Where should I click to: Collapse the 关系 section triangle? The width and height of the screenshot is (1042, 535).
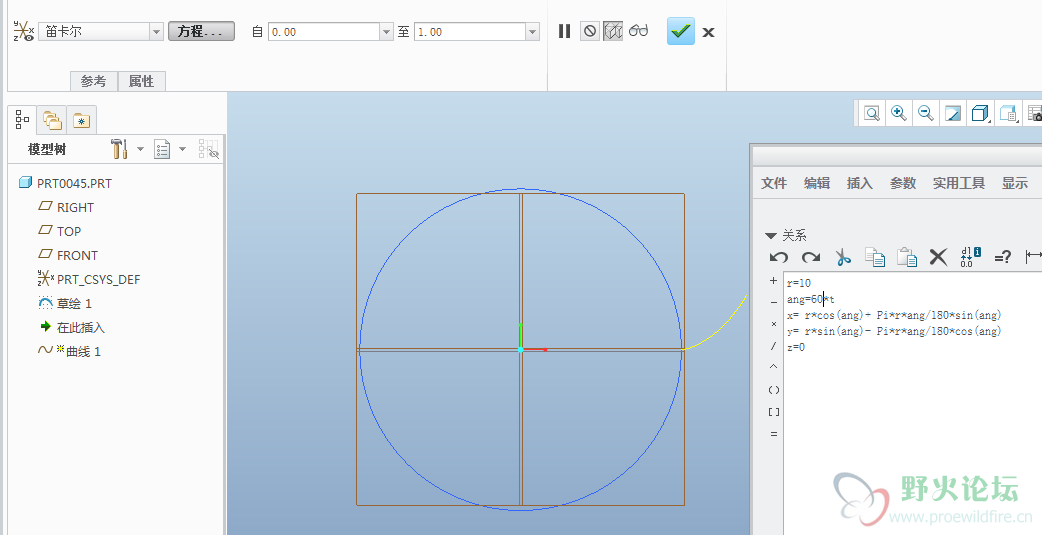(x=770, y=236)
